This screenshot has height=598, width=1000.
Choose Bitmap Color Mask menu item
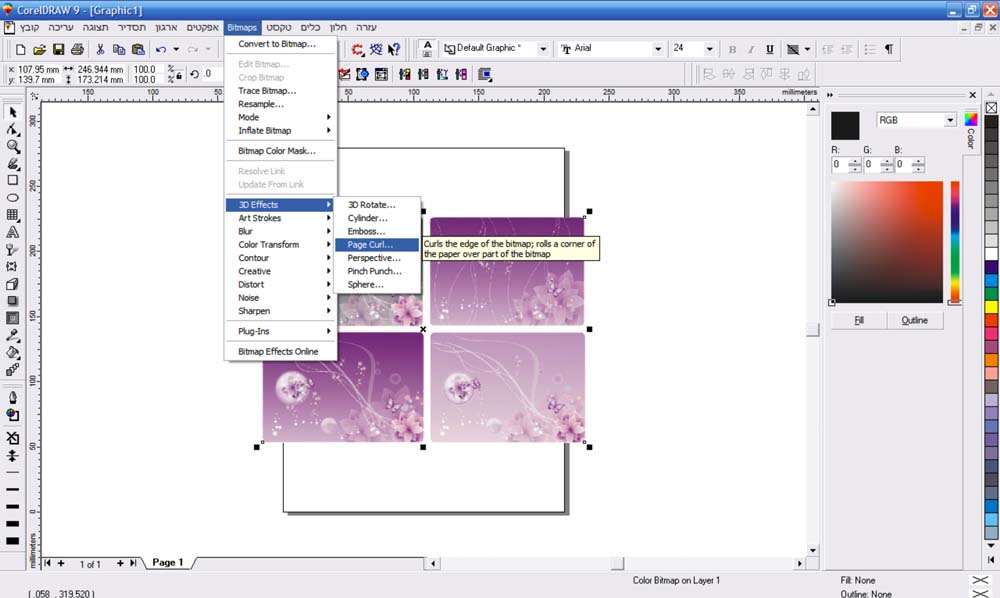281,151
